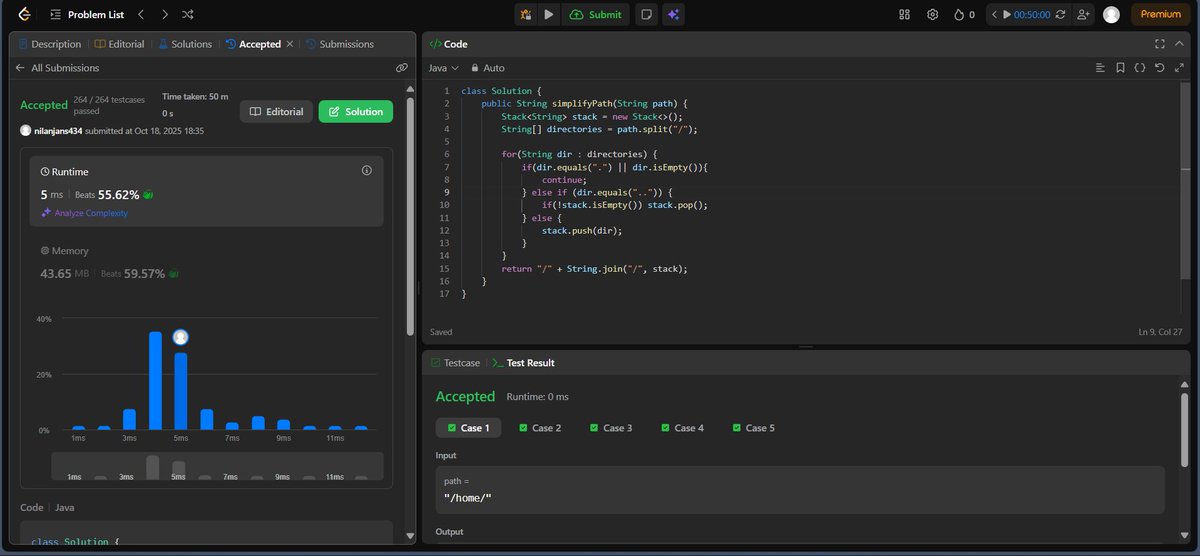Select Case 4
The image size is (1200, 556).
[x=683, y=428]
